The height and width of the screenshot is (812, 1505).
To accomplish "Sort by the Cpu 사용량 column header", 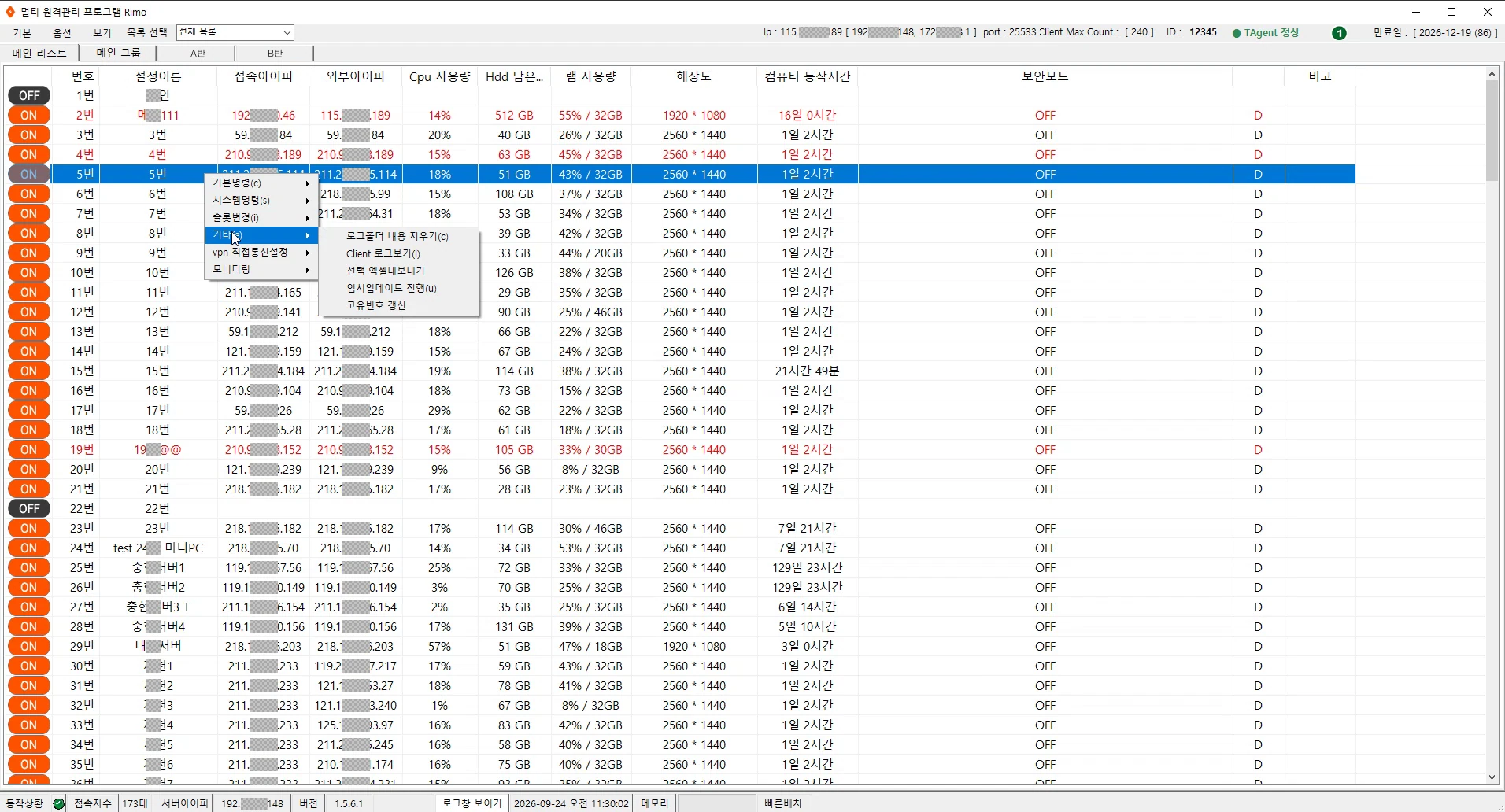I will pyautogui.click(x=439, y=76).
